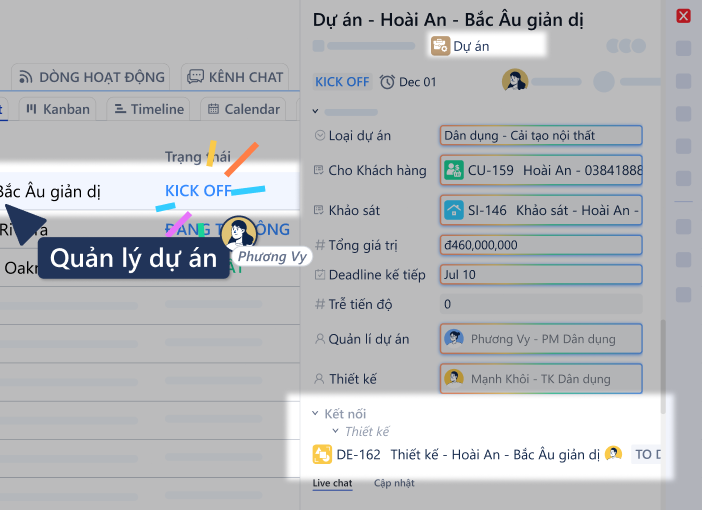This screenshot has height=510, width=702.
Task: Click the blue house icon for SI-146
Action: [x=453, y=210]
